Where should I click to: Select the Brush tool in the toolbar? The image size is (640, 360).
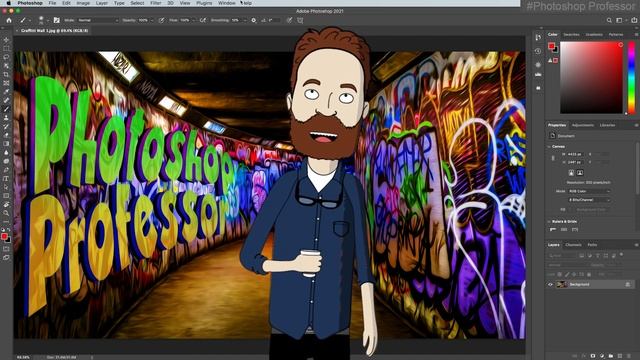coord(6,109)
